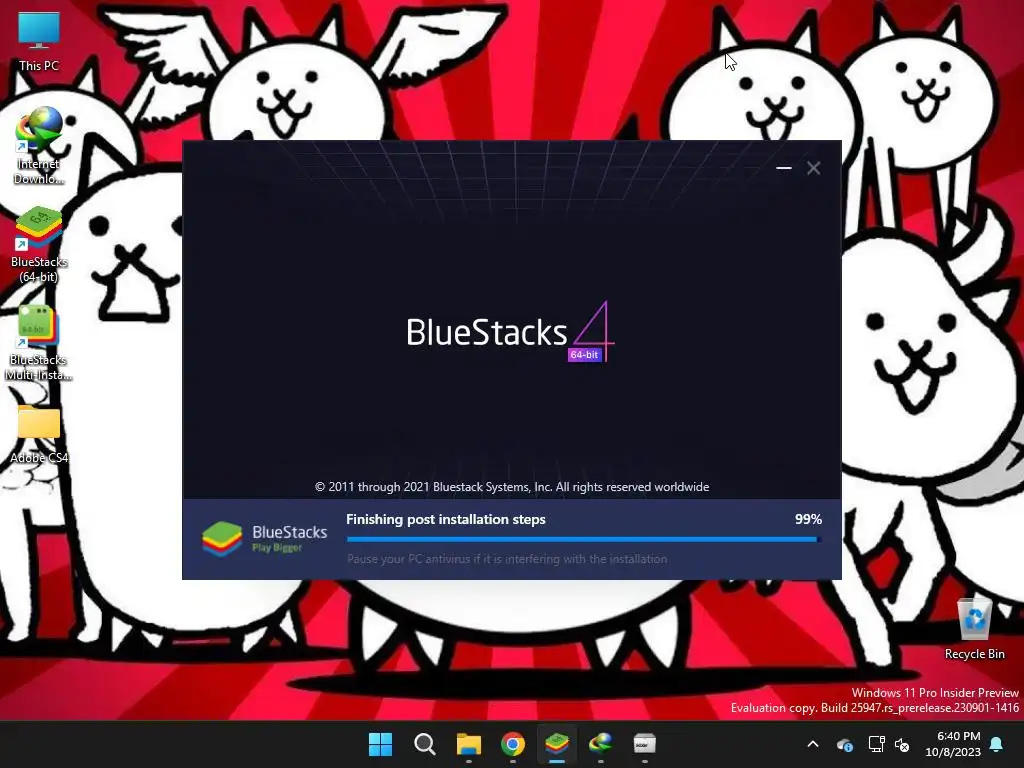Click 'Pause your PC antivirus' hint text
1024x768 pixels.
point(507,559)
